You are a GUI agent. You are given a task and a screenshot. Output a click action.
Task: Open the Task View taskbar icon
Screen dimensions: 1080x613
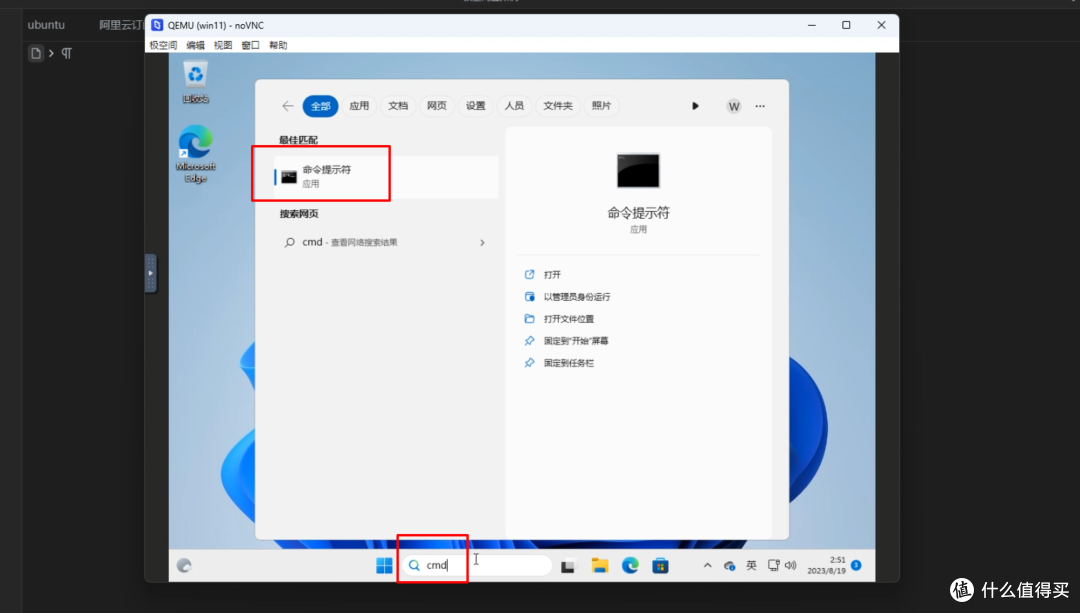(568, 566)
